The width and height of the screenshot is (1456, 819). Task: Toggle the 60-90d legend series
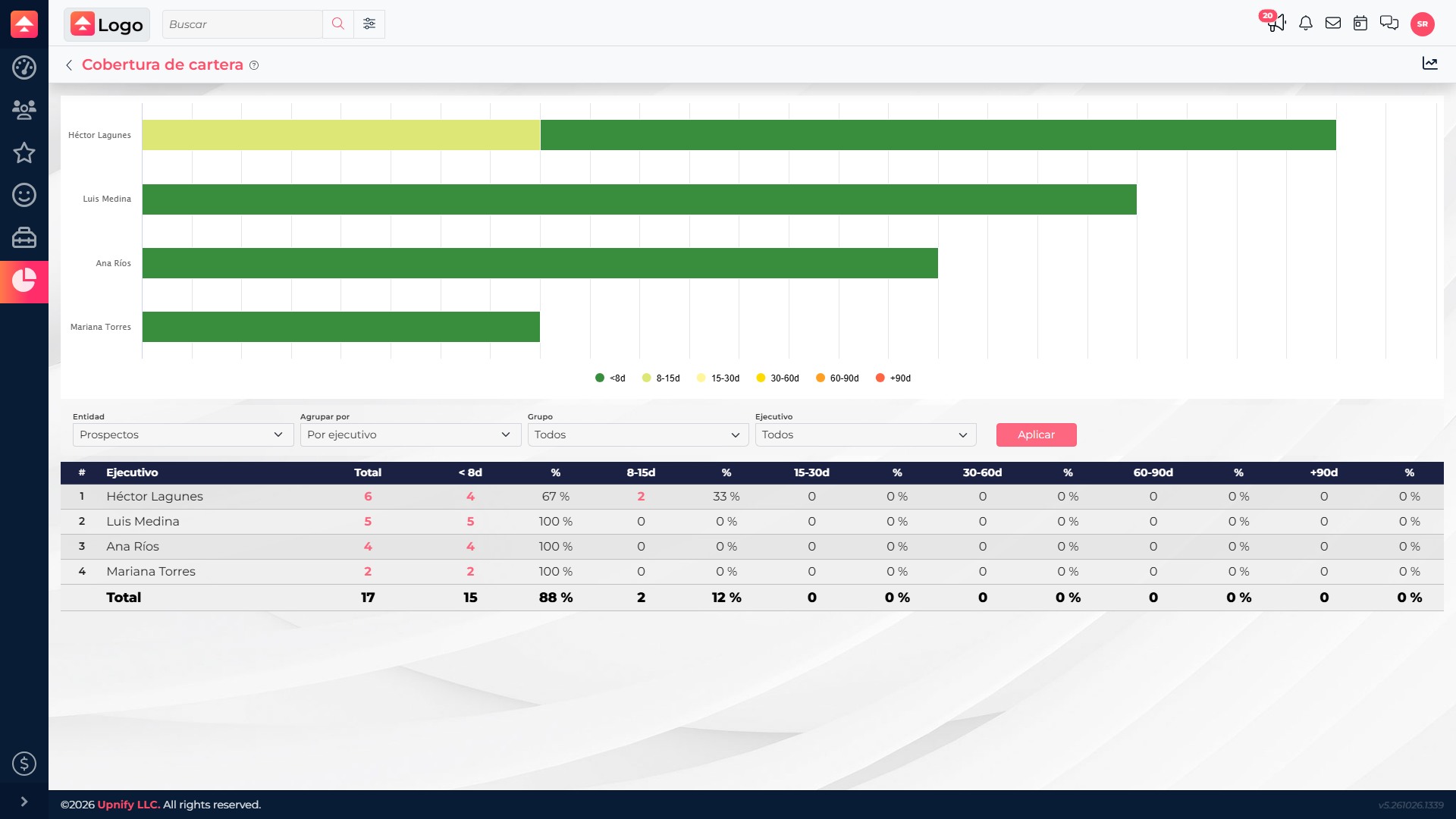837,378
